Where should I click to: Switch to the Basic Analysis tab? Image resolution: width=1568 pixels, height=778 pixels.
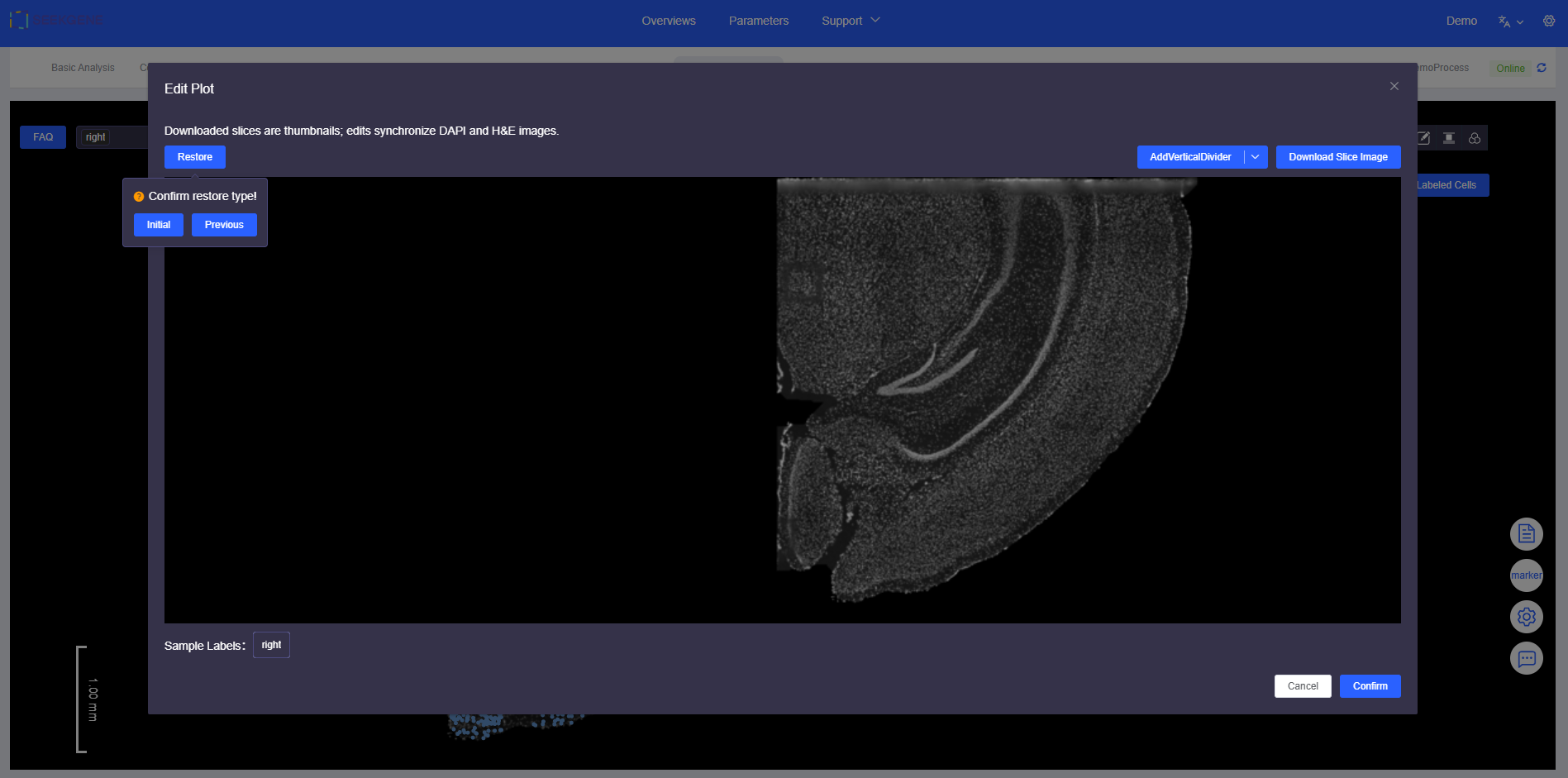pyautogui.click(x=83, y=68)
